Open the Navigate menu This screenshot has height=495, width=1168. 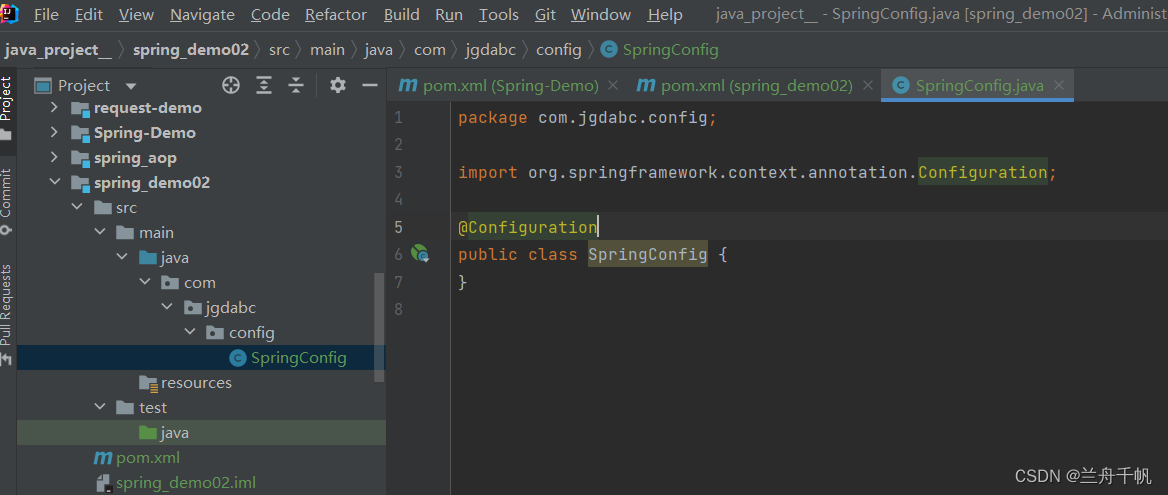point(202,15)
